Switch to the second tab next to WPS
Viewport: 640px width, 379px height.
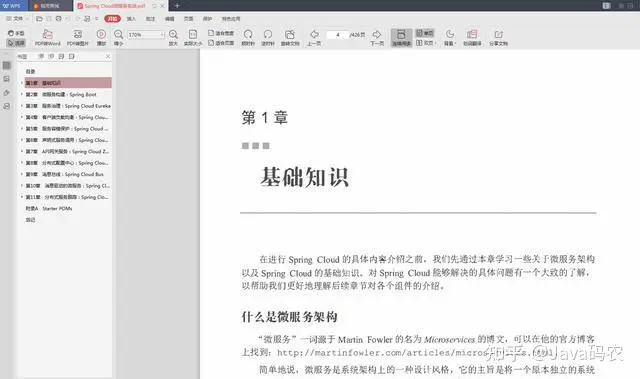[50, 6]
